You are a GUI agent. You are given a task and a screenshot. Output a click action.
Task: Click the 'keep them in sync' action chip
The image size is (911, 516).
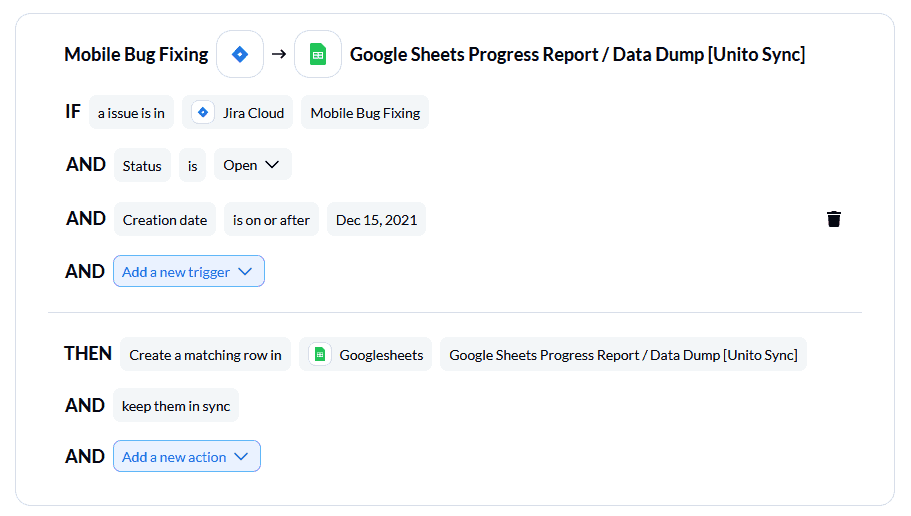click(176, 406)
